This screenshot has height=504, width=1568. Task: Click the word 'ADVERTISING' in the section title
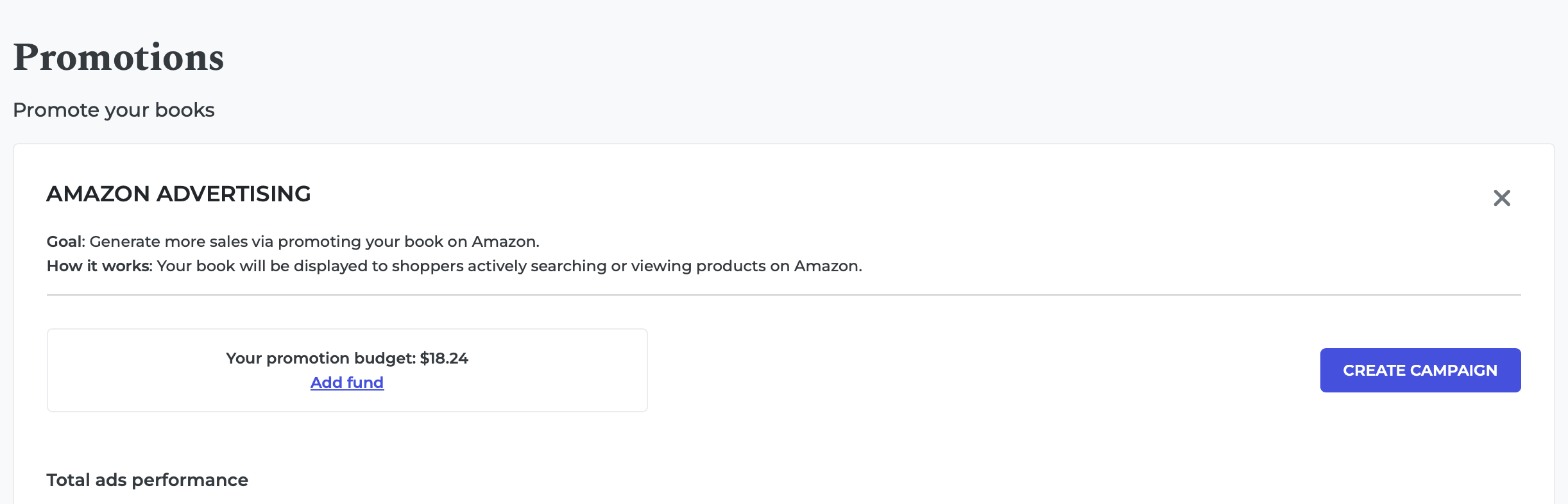(234, 194)
